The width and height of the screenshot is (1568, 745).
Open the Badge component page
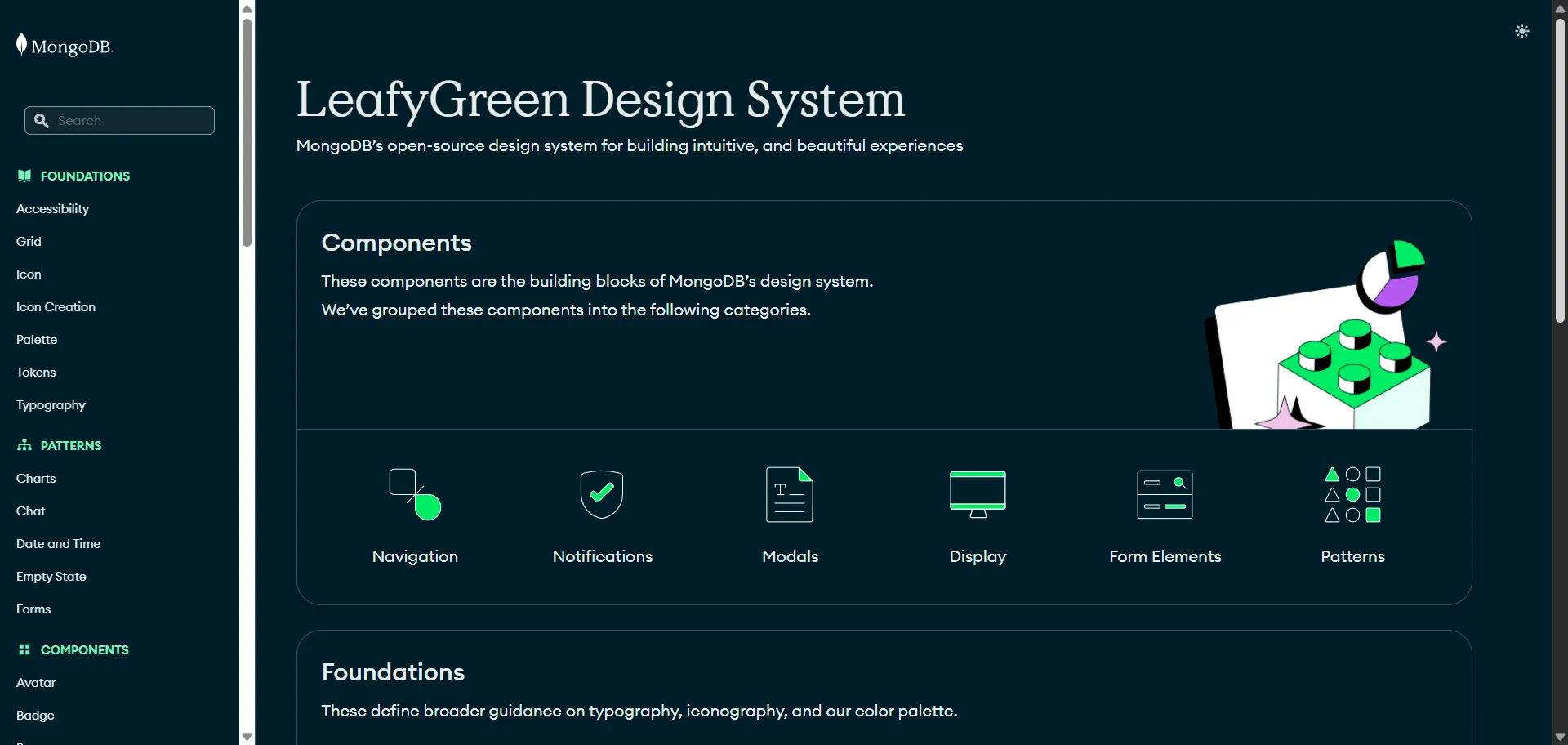(x=35, y=716)
